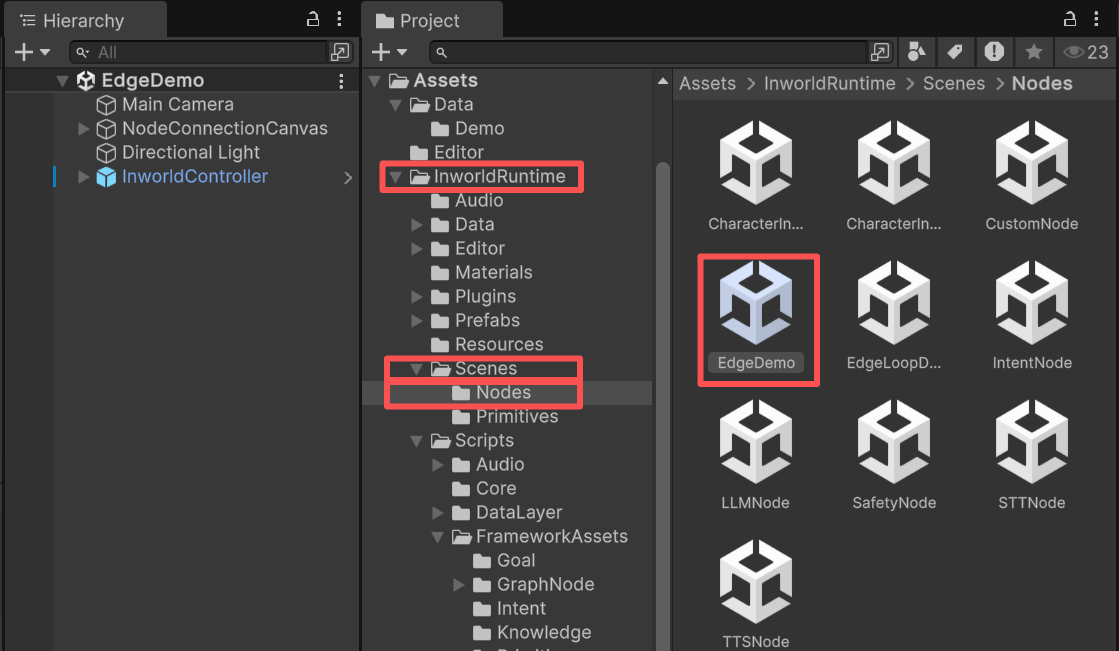Click the Search by Log Type icon

994,52
